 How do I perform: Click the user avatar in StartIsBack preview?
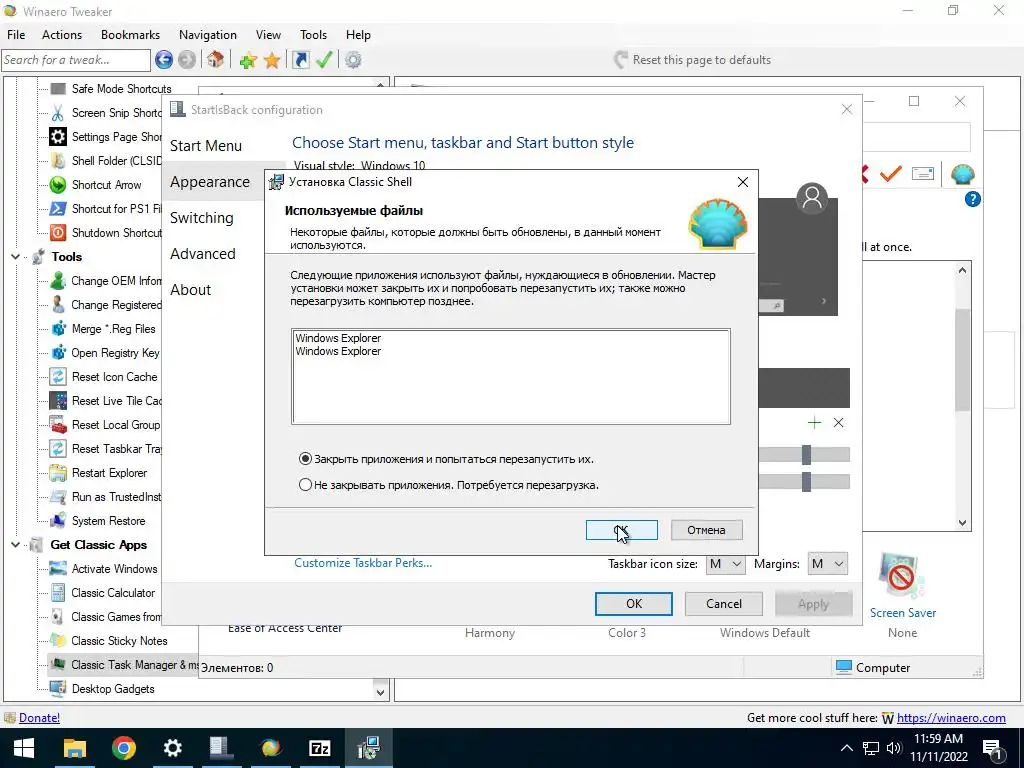tap(812, 197)
